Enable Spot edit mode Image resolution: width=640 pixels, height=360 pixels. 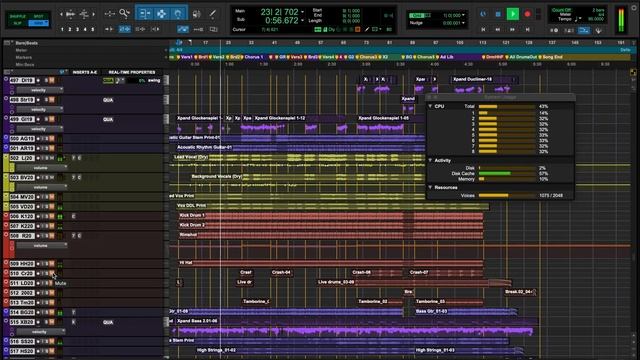[38, 16]
